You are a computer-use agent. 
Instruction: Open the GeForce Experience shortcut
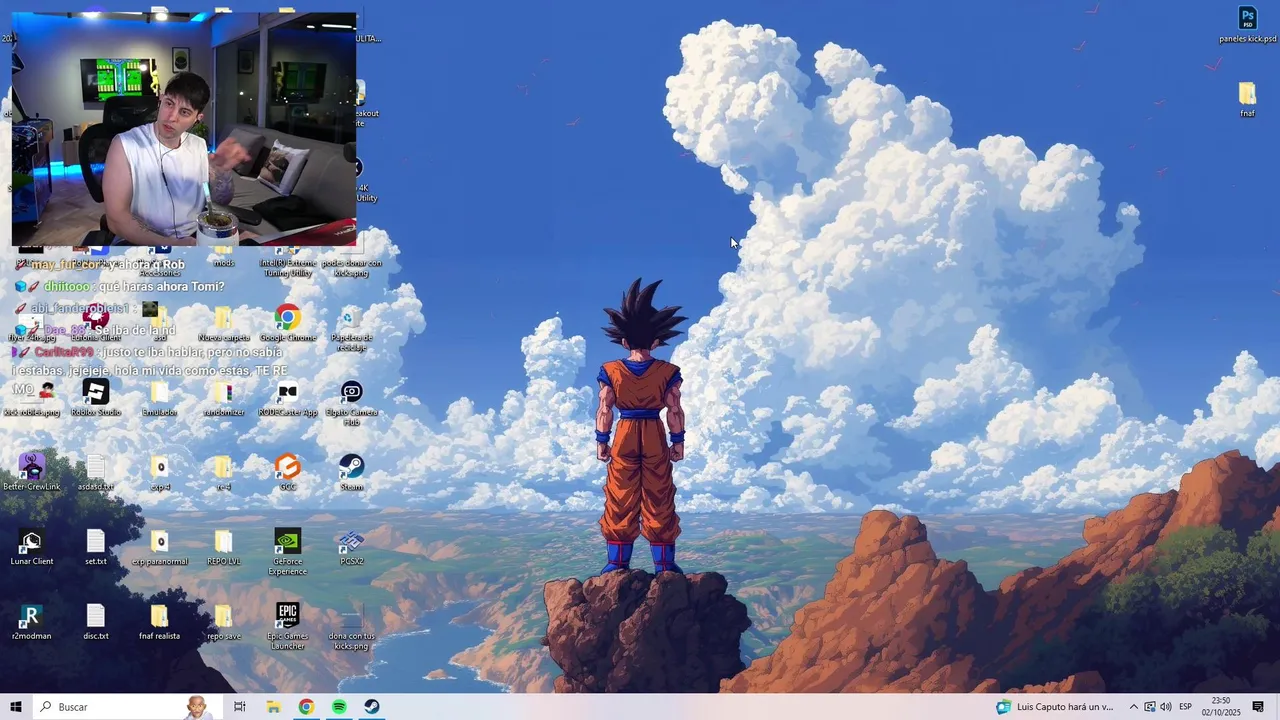pyautogui.click(x=287, y=552)
